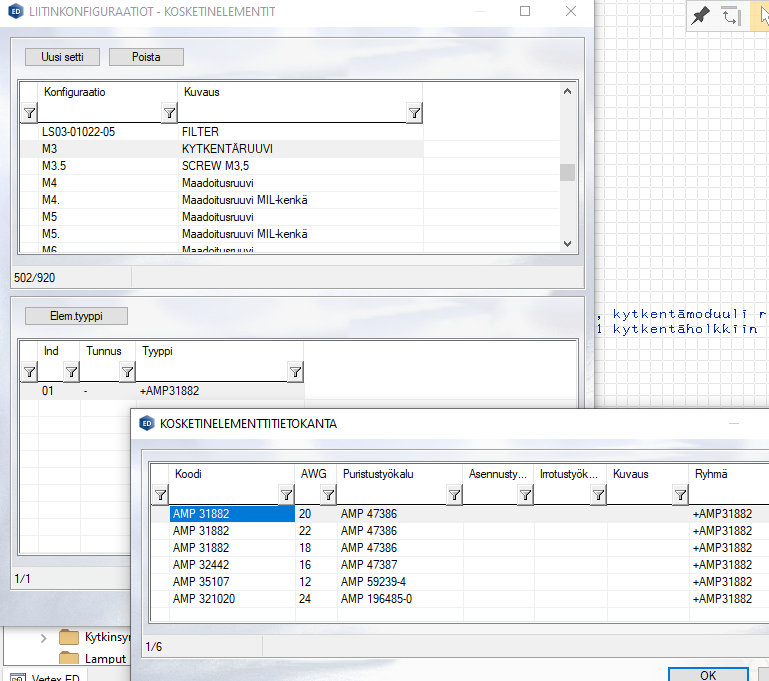The image size is (769, 681).
Task: Click the pin icon in floating toolbar
Action: click(701, 15)
